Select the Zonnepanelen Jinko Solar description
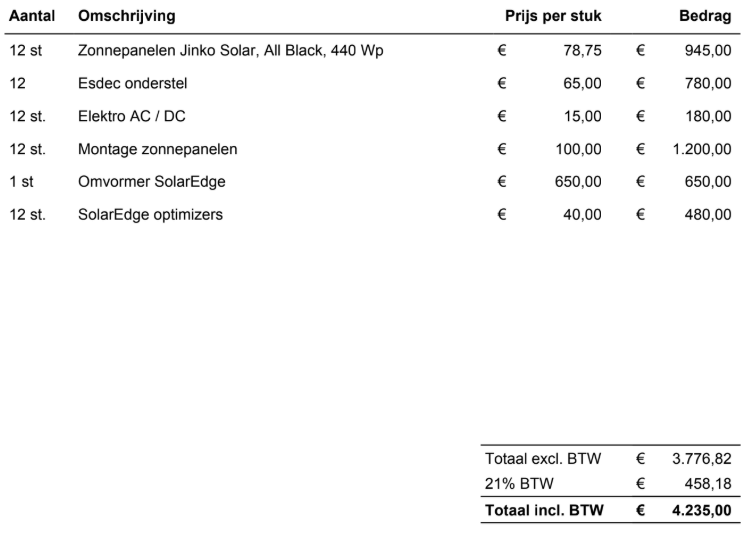The height and width of the screenshot is (538, 750). click(x=230, y=51)
